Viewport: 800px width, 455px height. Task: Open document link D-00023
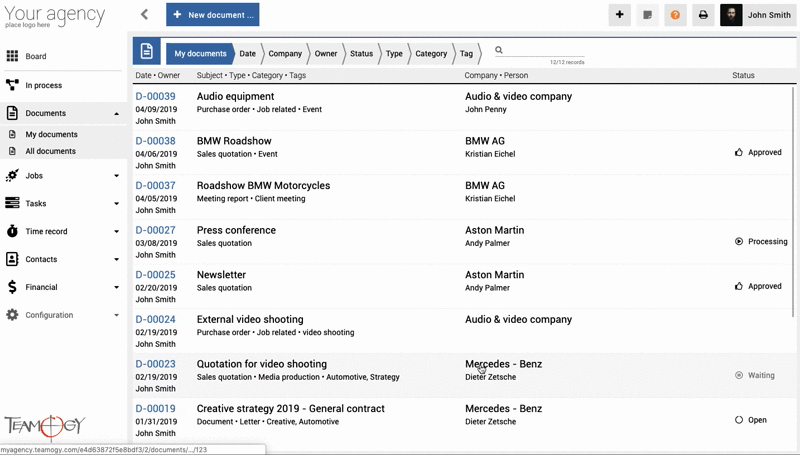[x=156, y=364]
